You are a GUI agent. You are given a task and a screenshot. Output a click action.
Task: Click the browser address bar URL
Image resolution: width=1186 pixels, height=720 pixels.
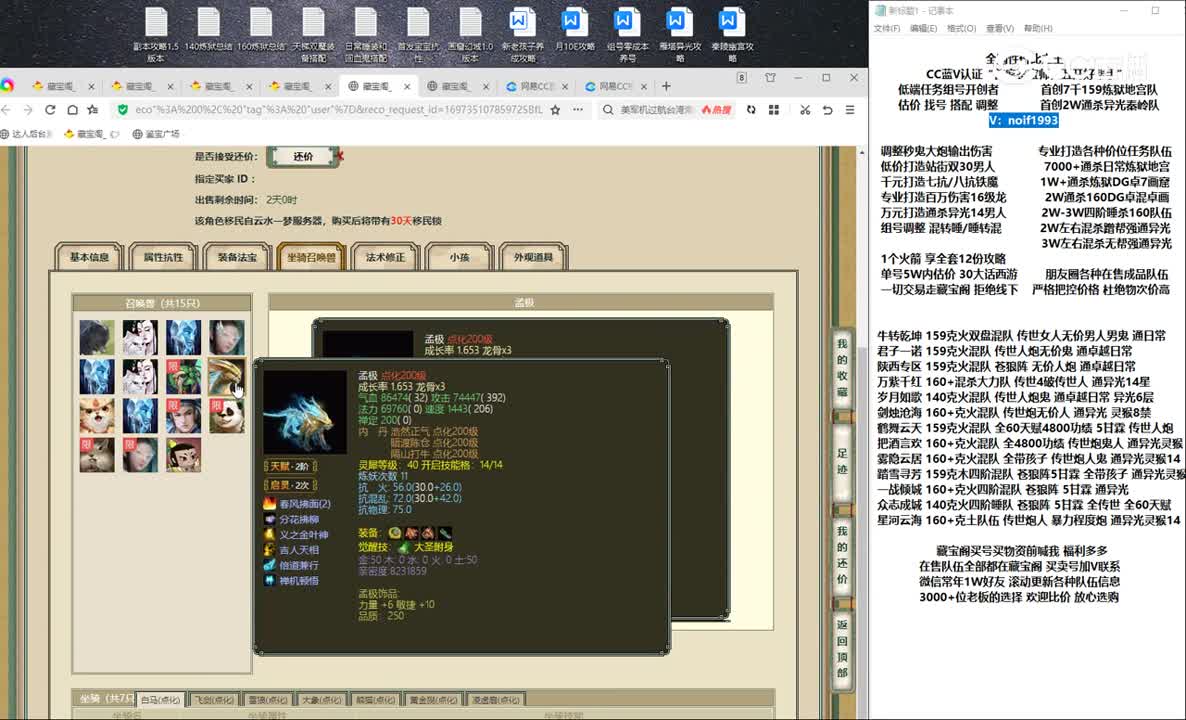(339, 110)
